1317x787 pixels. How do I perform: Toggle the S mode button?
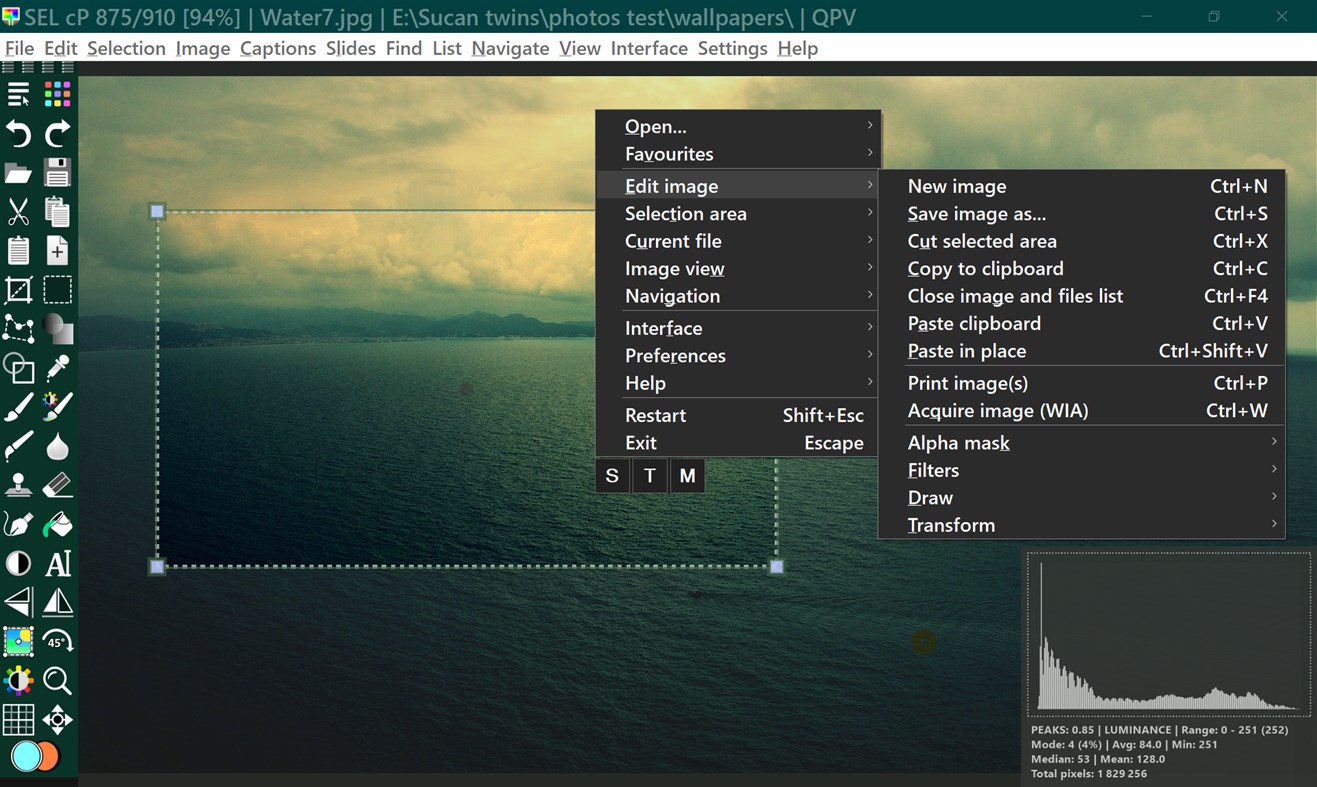point(612,476)
